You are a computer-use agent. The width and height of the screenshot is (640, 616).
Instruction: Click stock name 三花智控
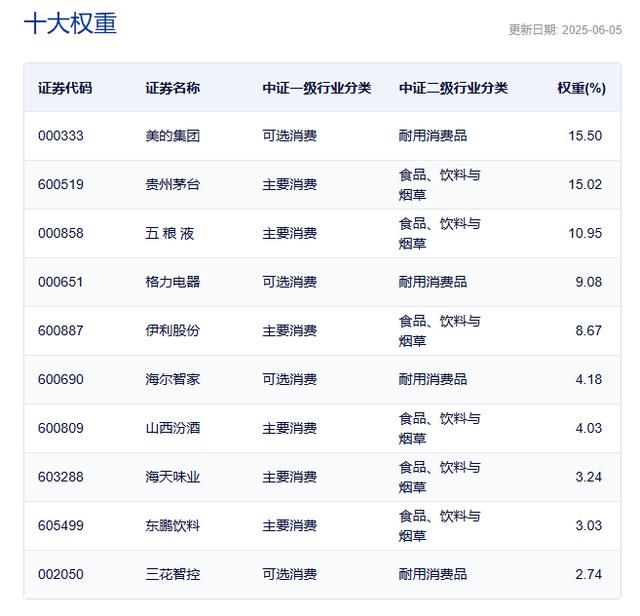pos(173,575)
